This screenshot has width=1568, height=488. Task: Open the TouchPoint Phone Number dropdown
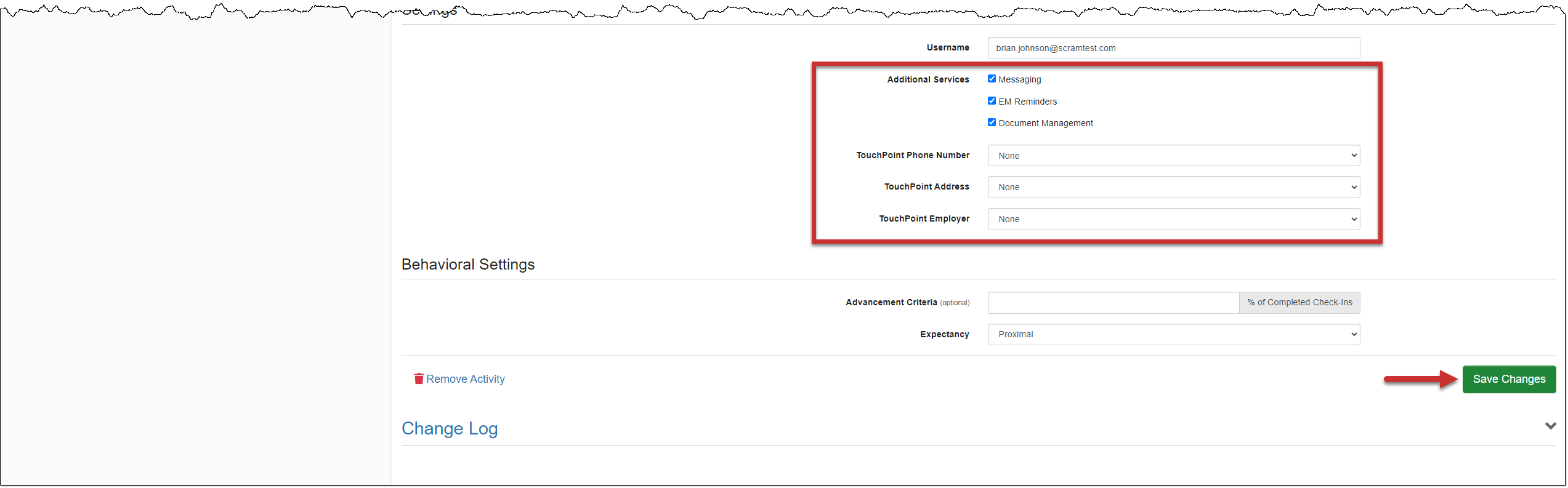click(1173, 156)
